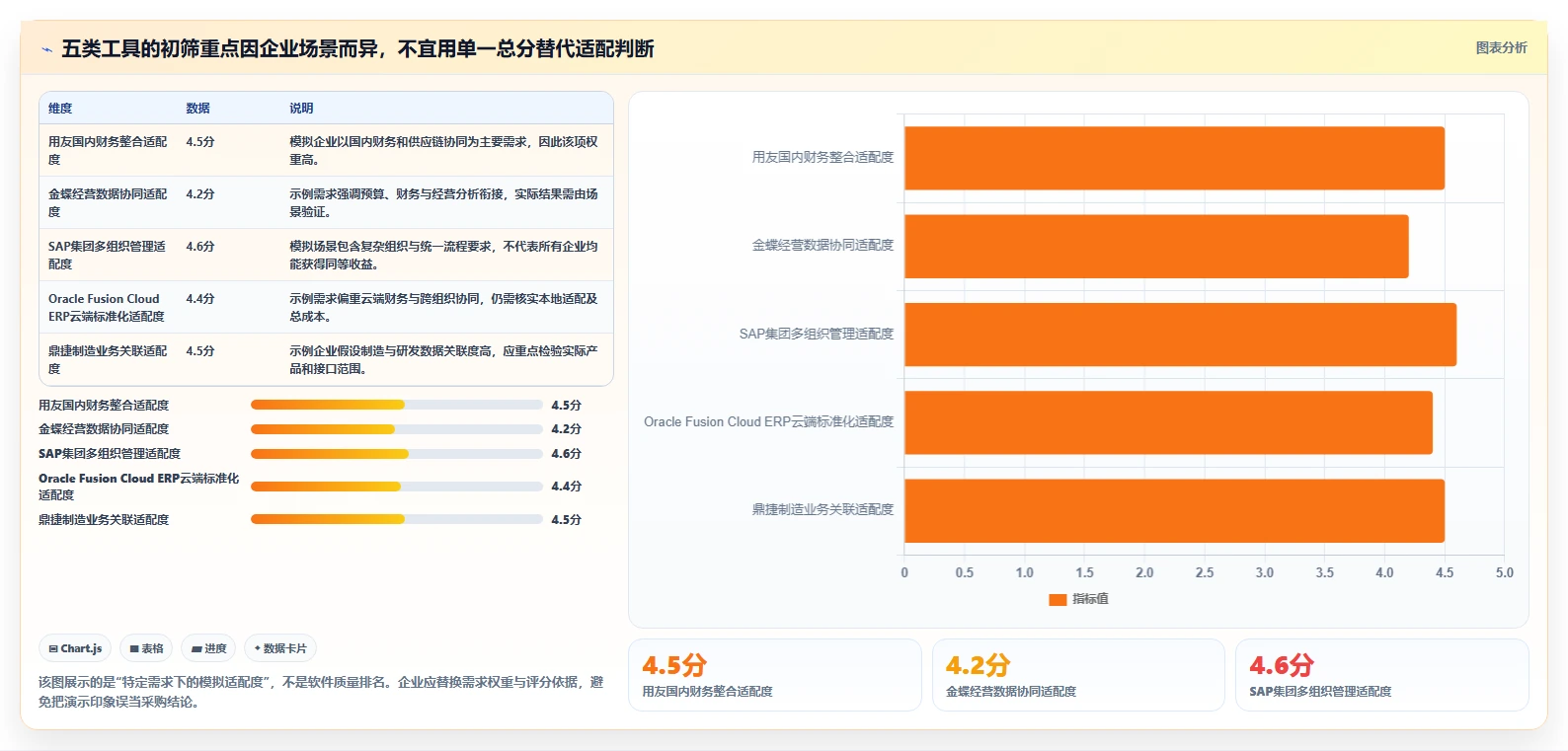Select the Chart.js chip

click(75, 648)
